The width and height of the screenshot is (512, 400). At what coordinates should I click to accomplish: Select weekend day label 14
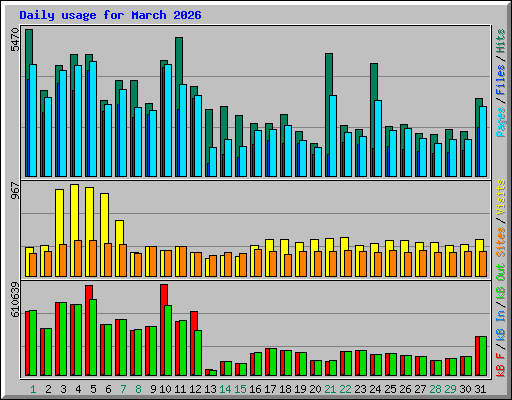point(225,389)
